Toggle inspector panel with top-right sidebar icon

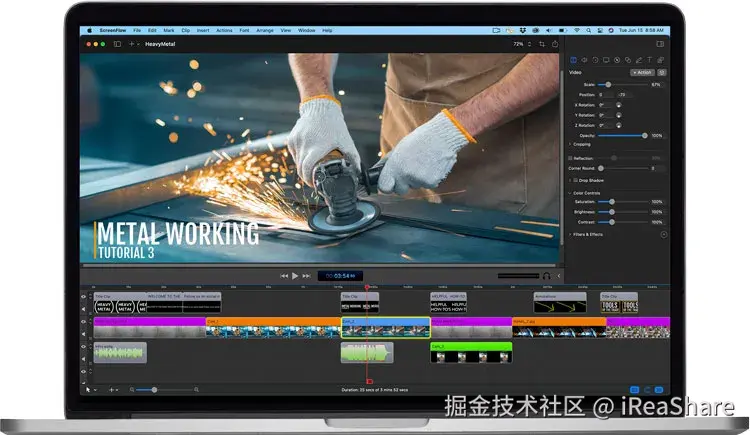[x=660, y=44]
